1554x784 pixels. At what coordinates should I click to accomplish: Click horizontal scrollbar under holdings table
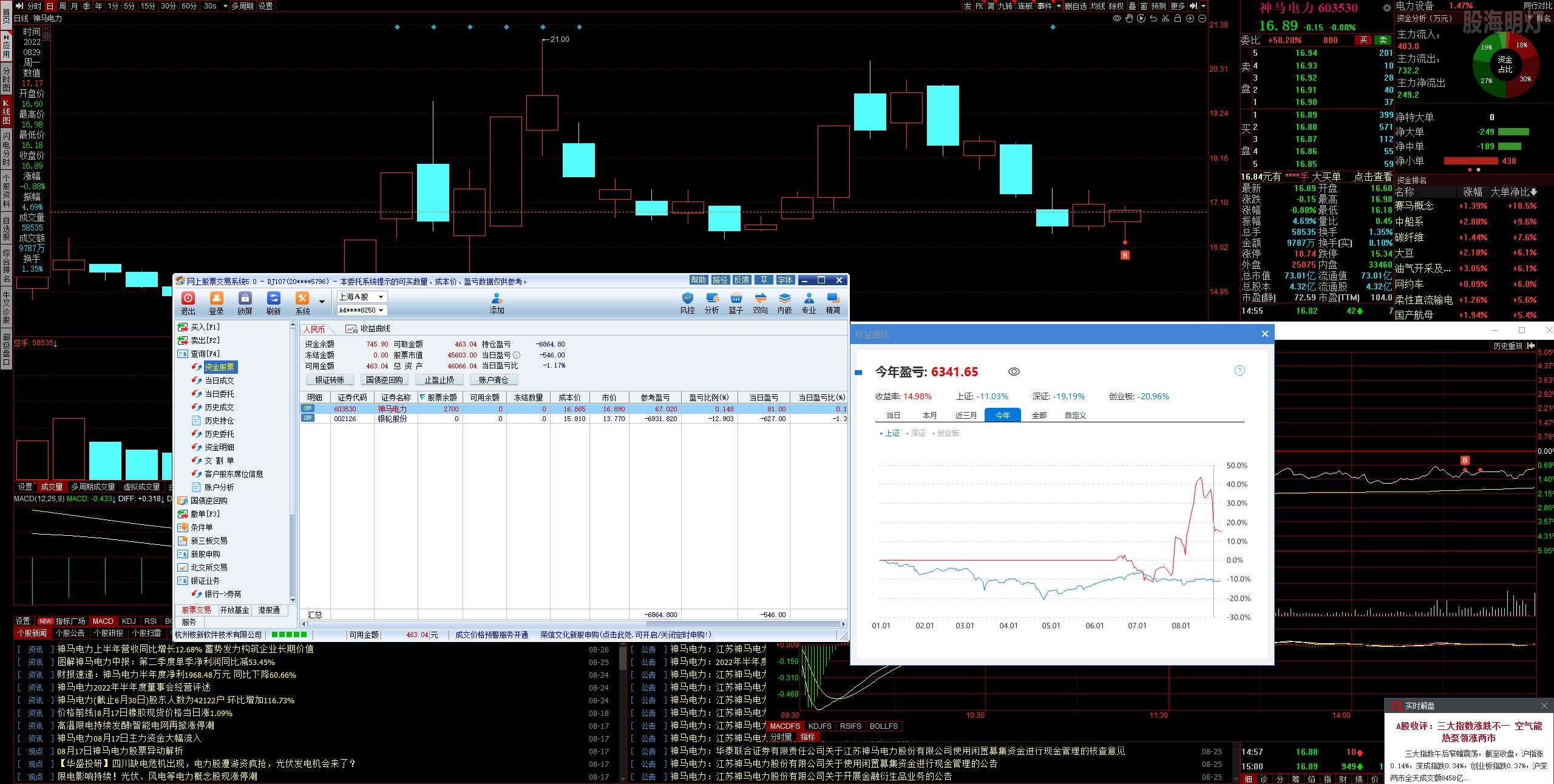point(574,624)
